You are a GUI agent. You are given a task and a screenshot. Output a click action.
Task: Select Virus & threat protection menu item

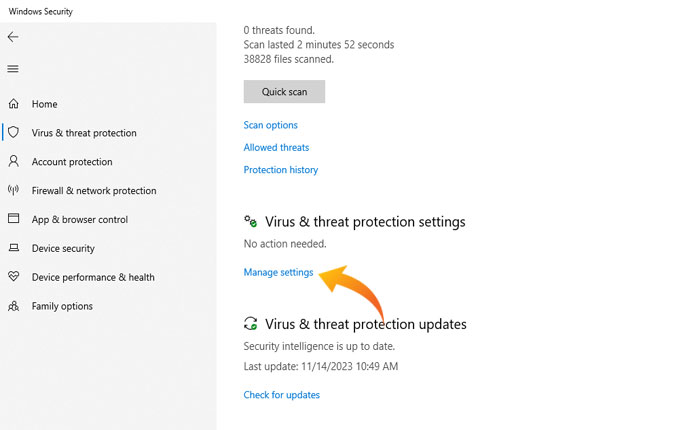[x=84, y=133]
